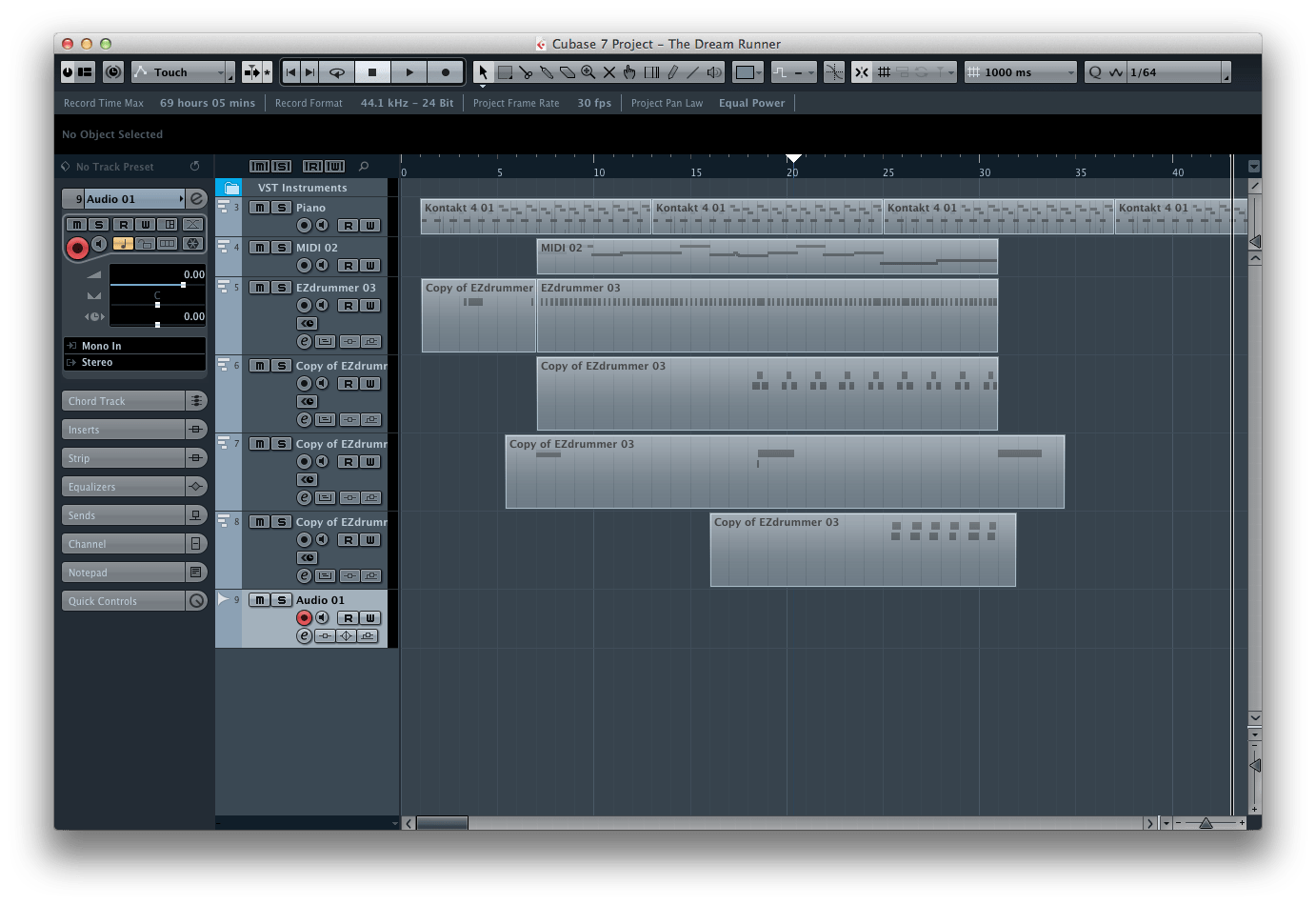
Task: Click the Stereo output routing
Action: (134, 362)
